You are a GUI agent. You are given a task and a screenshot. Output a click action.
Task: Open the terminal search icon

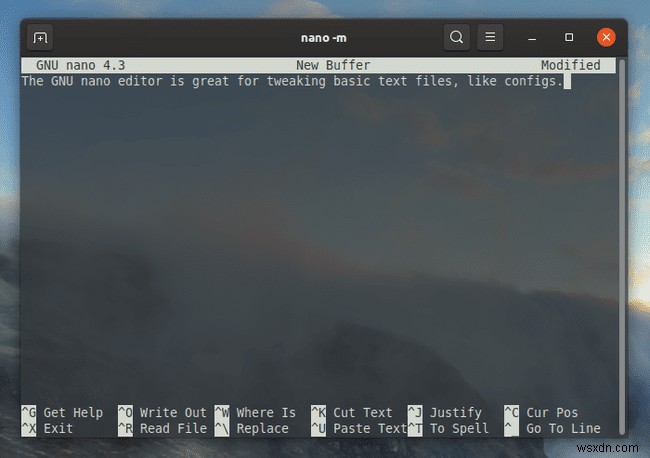456,37
